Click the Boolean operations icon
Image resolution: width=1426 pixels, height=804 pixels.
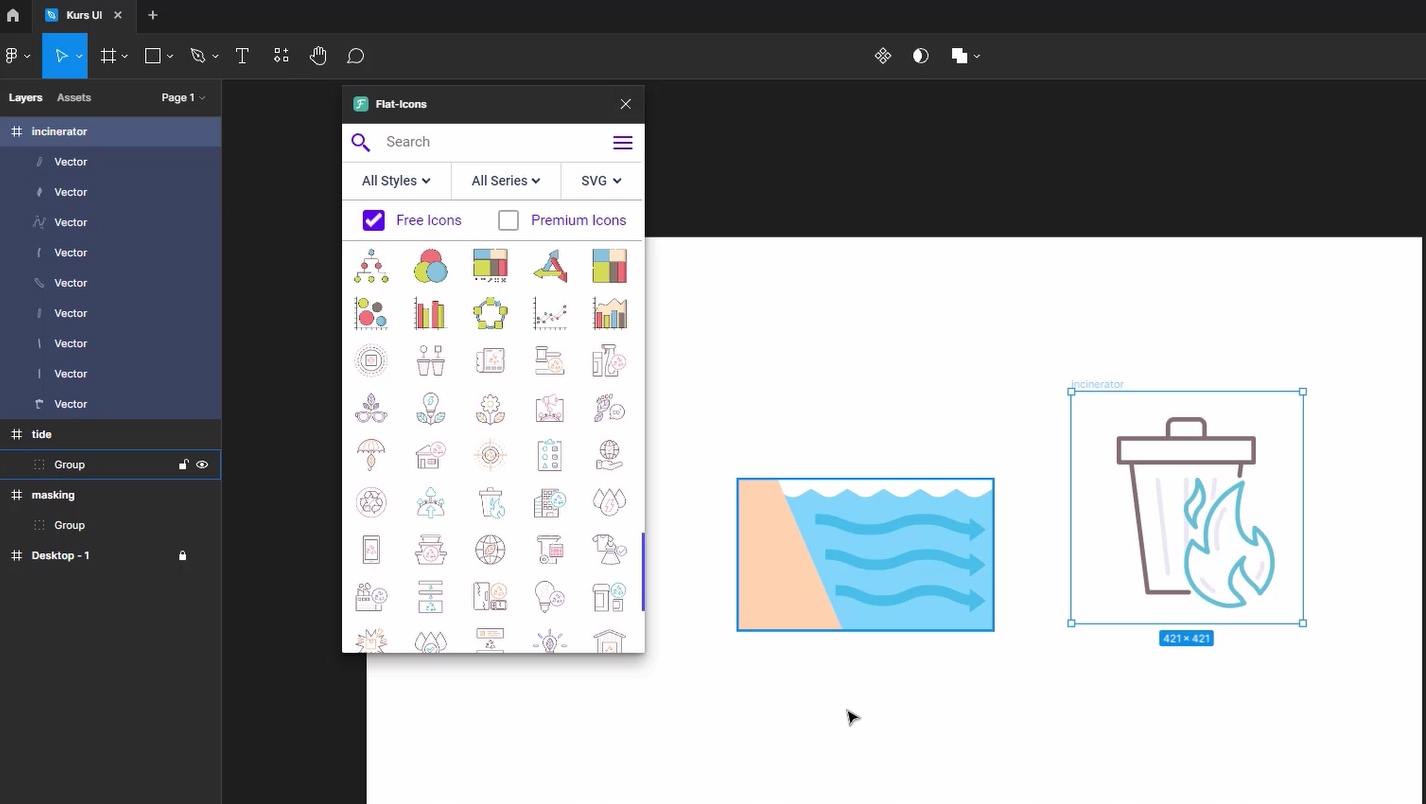pos(960,56)
